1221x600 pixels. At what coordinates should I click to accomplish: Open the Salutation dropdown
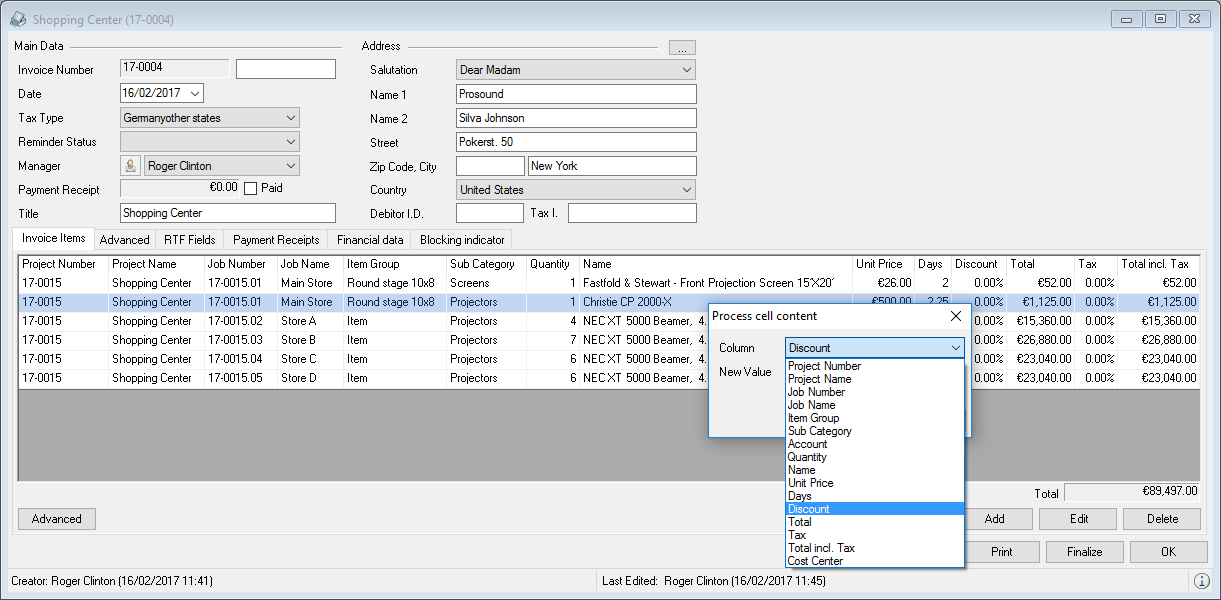686,70
